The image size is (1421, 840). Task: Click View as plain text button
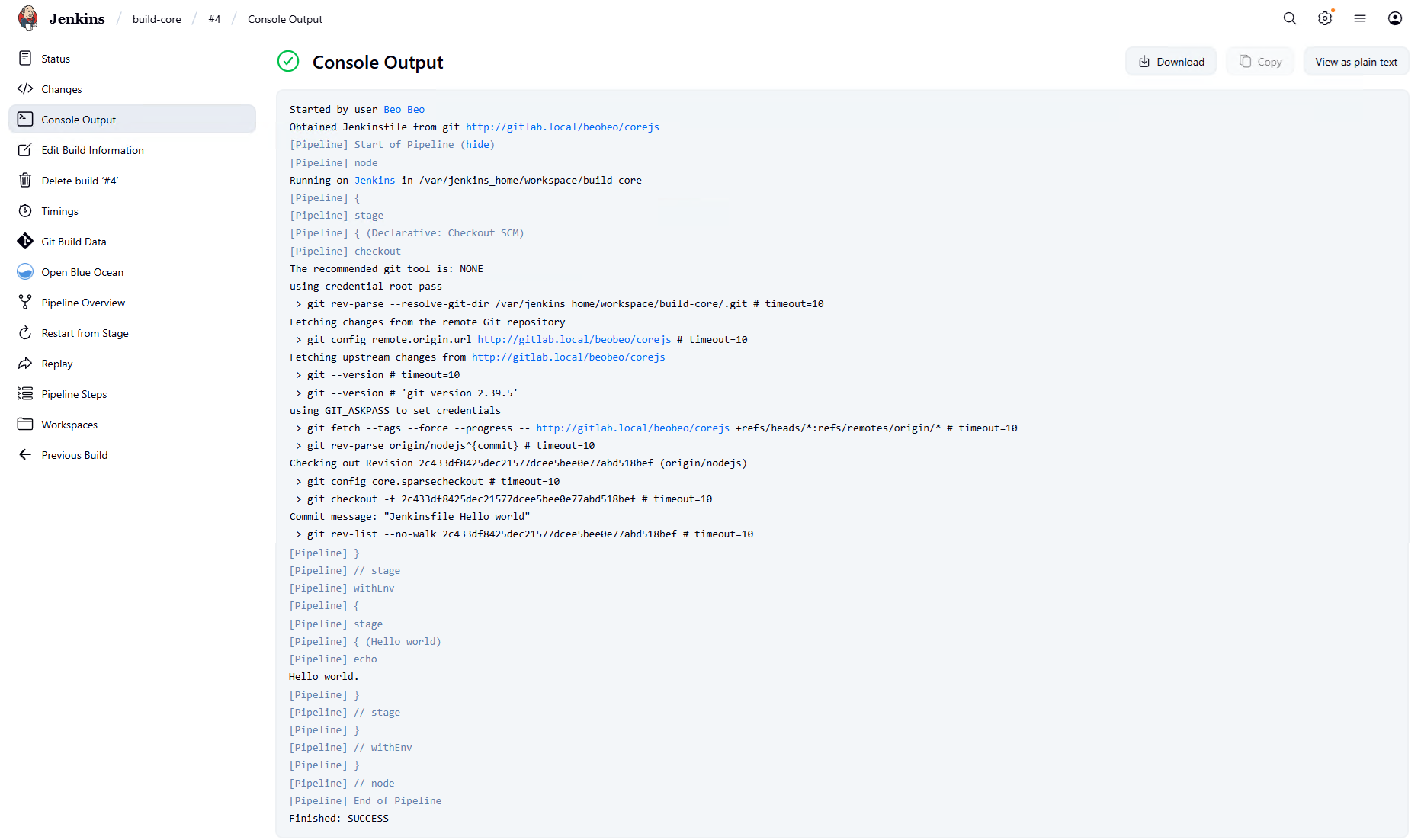pyautogui.click(x=1356, y=62)
